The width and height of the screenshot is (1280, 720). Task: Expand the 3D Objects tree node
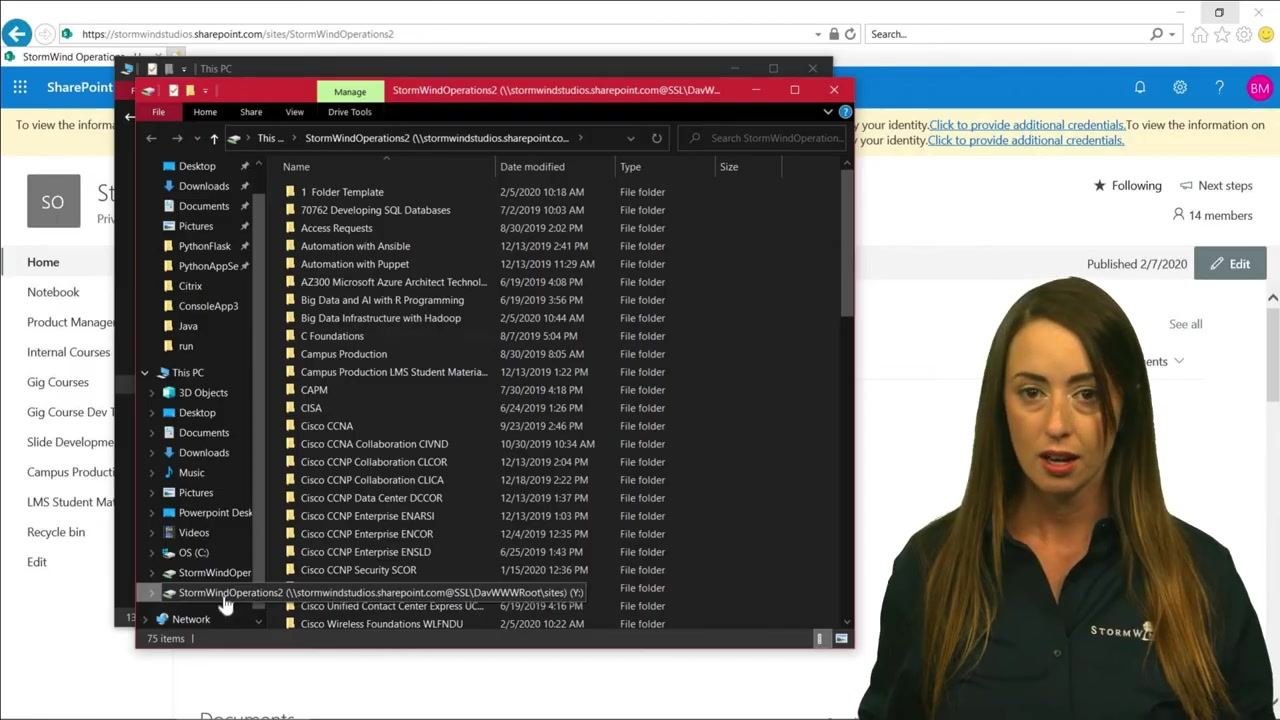coord(152,393)
